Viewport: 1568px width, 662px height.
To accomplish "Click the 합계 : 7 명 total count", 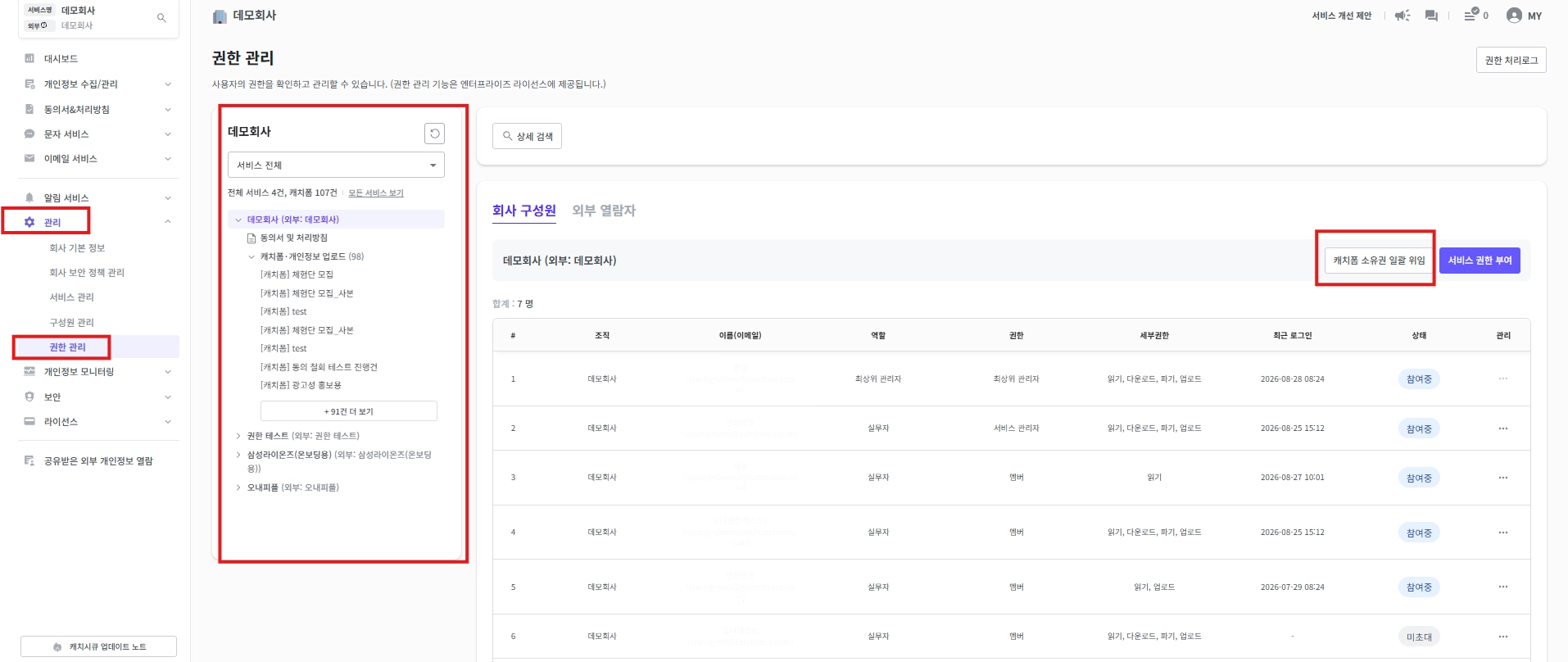I will point(513,304).
